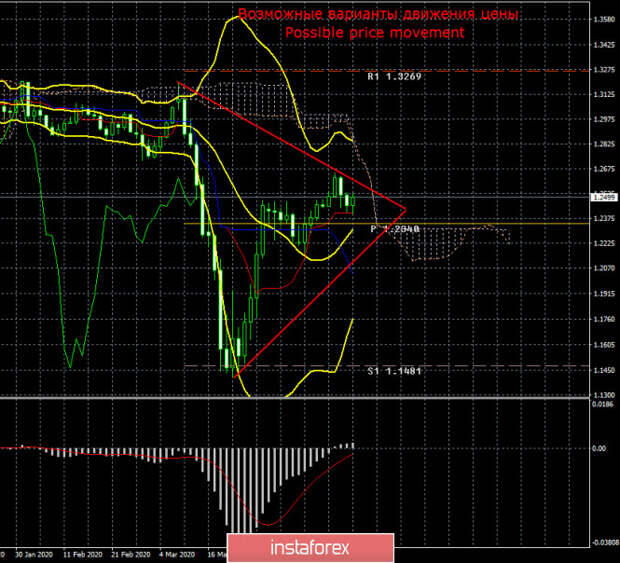
Task: Click the 1.1450 price axis value
Action: coord(604,370)
